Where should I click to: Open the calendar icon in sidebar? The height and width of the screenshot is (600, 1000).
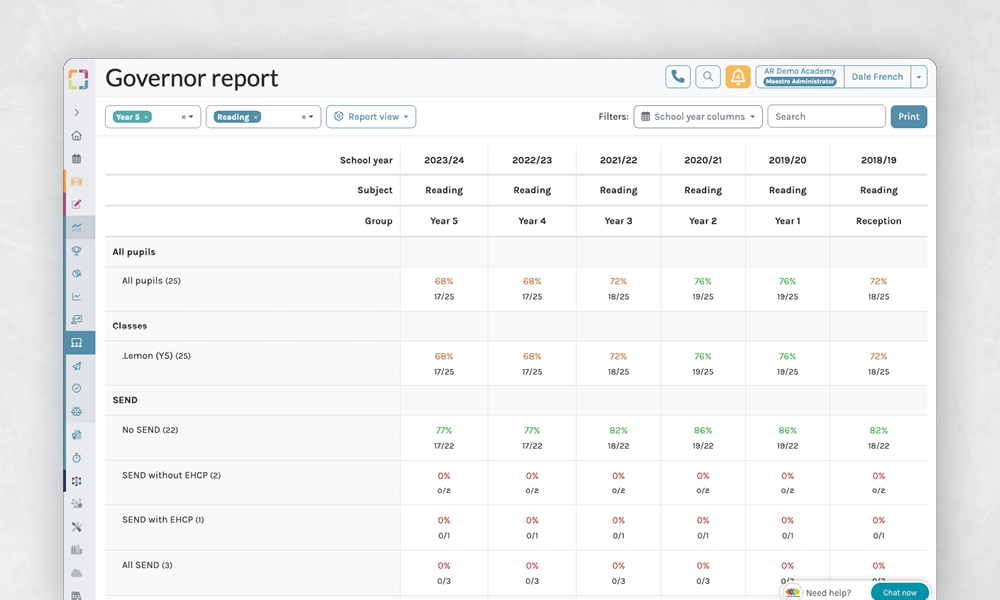coord(77,159)
